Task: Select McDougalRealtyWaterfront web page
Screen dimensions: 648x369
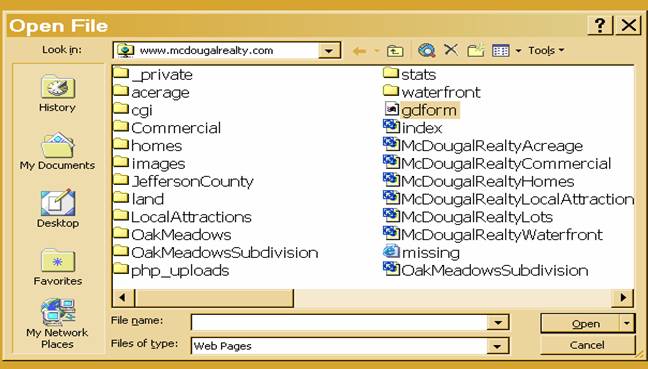Action: (493, 235)
